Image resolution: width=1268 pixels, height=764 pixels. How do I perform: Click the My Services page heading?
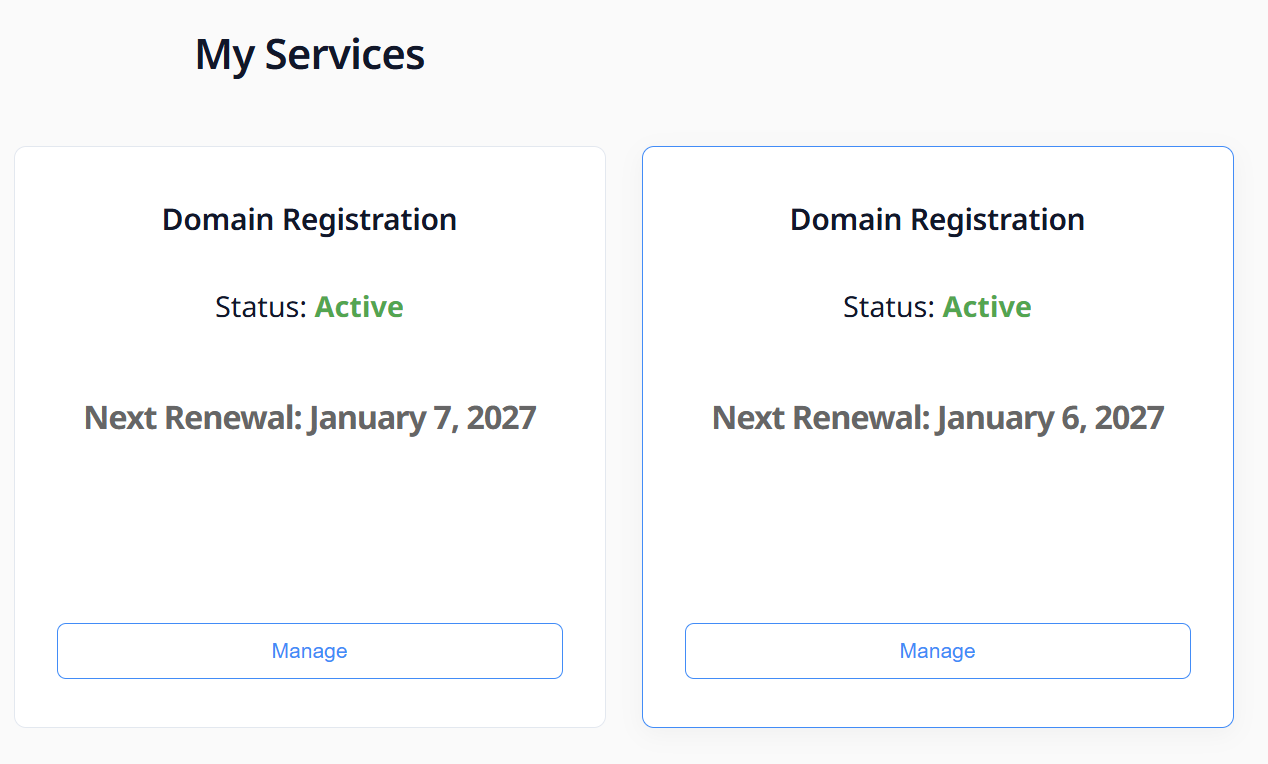tap(310, 54)
